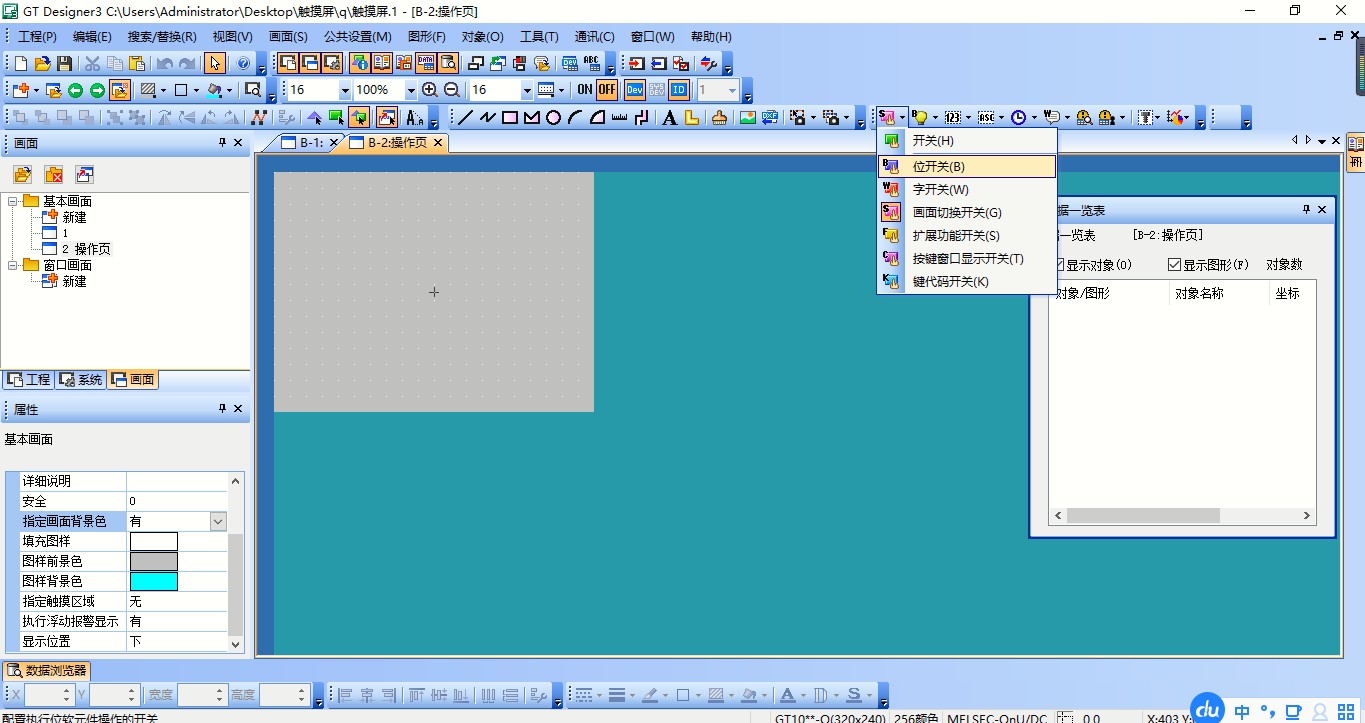Choose 键代码开关(K) from the switch menu

967,282
